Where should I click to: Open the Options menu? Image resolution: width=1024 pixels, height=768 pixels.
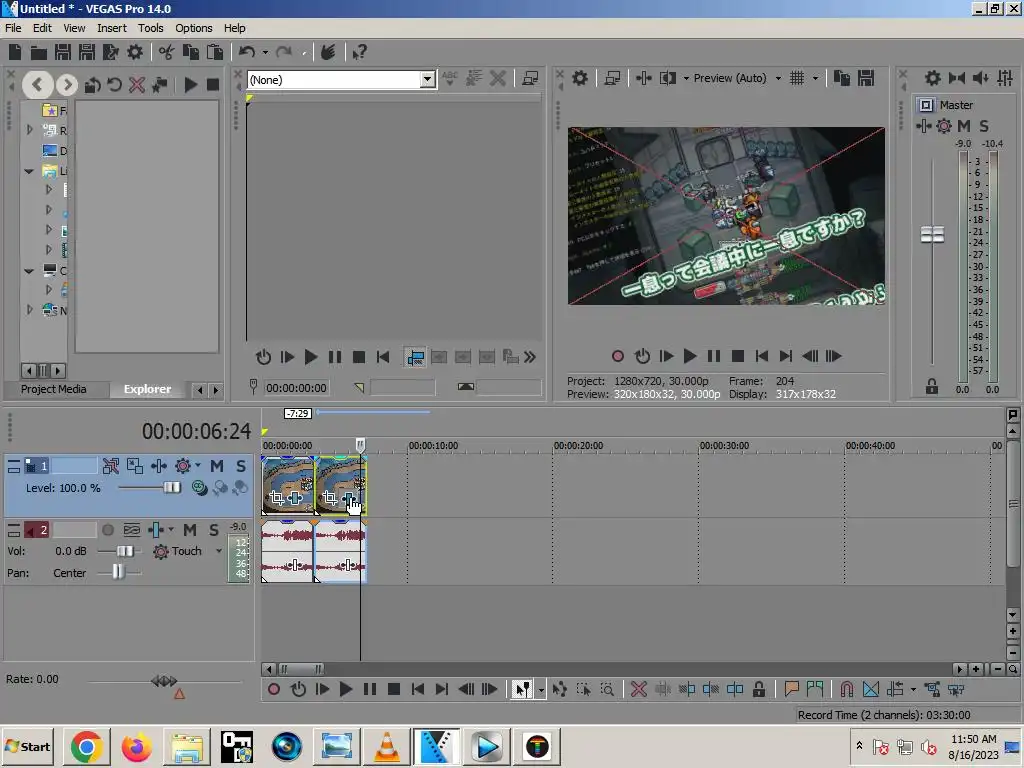[x=193, y=28]
